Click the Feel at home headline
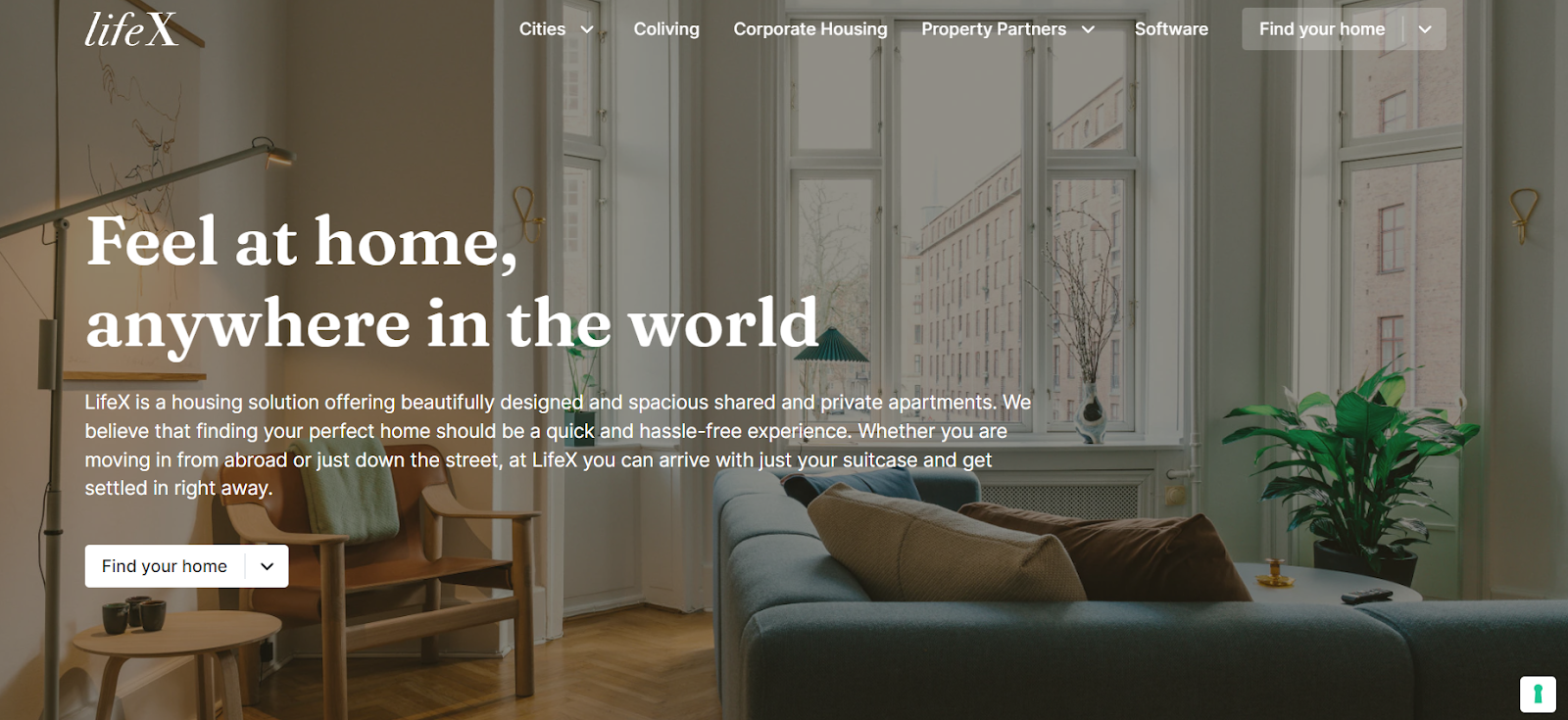 coord(452,282)
